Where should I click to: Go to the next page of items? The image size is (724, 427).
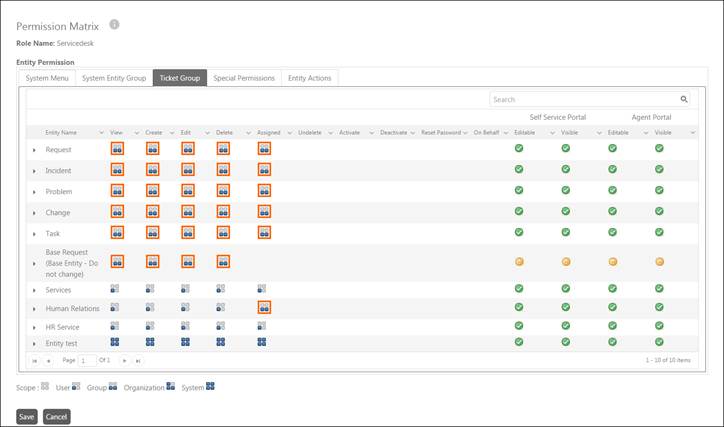point(124,360)
